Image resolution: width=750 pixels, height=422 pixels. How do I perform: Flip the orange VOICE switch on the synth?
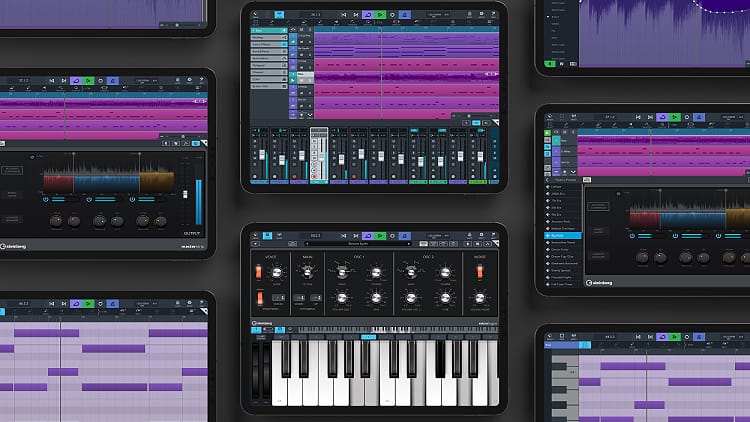pyautogui.click(x=258, y=272)
